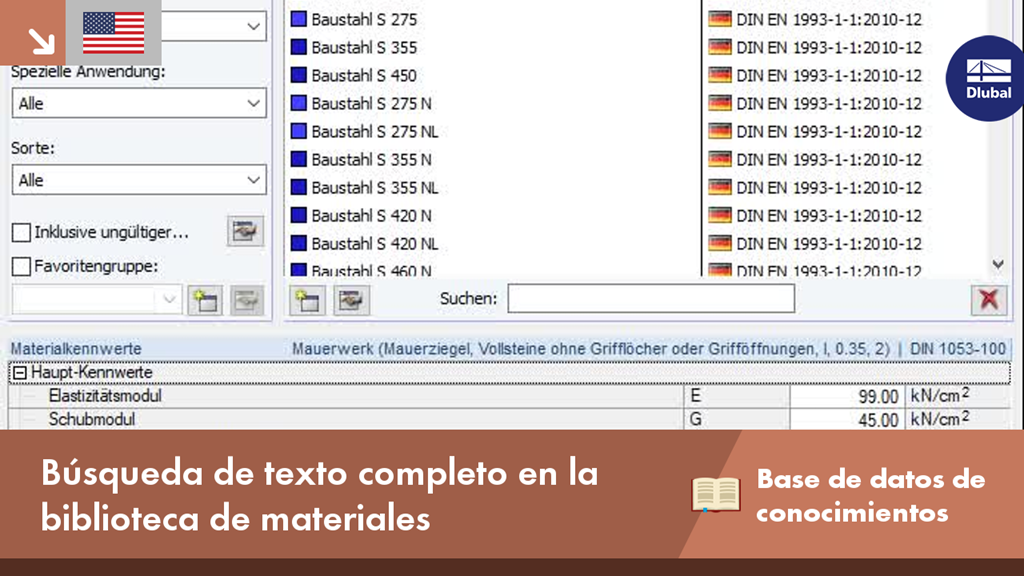Image resolution: width=1024 pixels, height=576 pixels.
Task: Click the book icon for Base de datos
Action: click(x=716, y=494)
